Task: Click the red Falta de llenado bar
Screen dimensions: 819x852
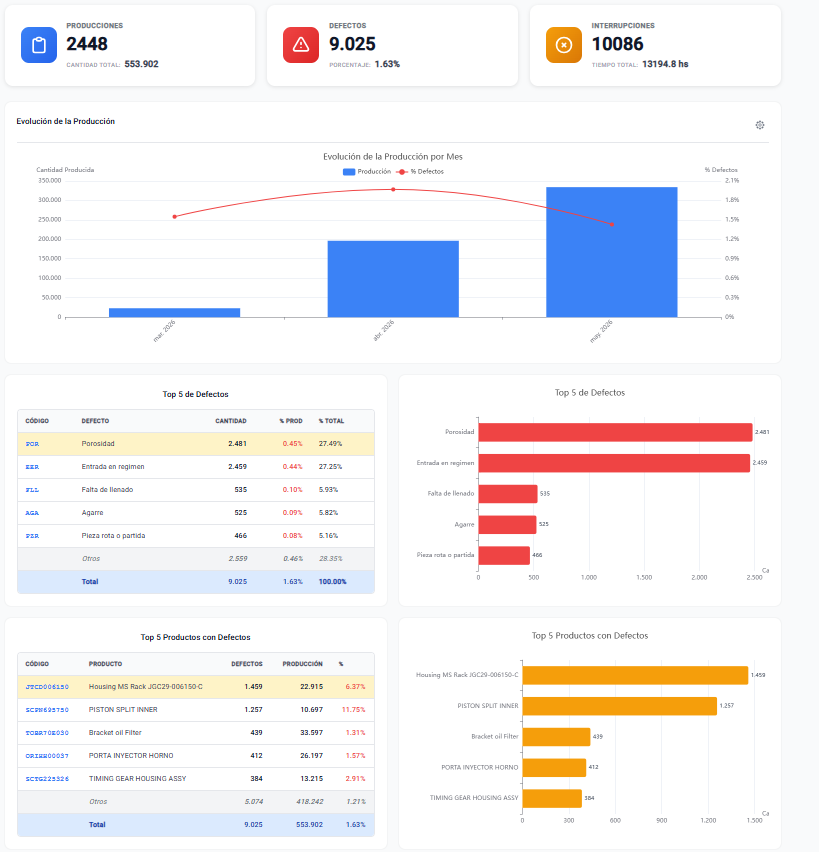Action: click(x=508, y=494)
